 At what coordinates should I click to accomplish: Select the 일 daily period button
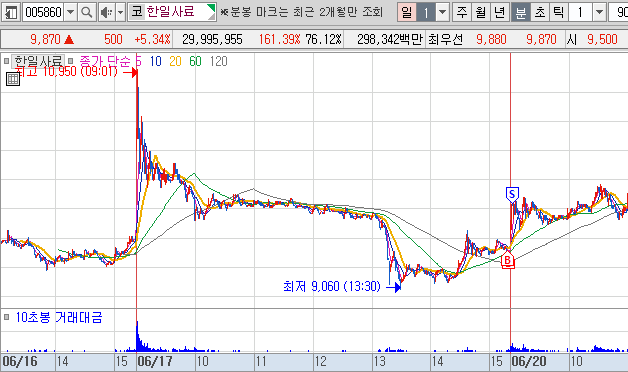pyautogui.click(x=407, y=12)
